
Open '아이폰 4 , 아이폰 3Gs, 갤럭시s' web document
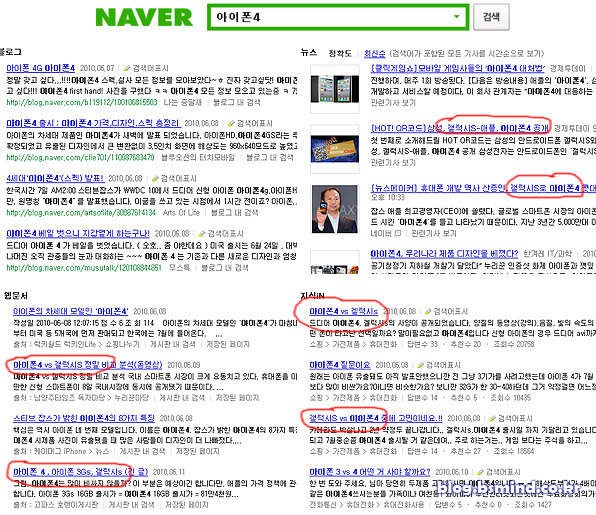pyautogui.click(x=80, y=472)
